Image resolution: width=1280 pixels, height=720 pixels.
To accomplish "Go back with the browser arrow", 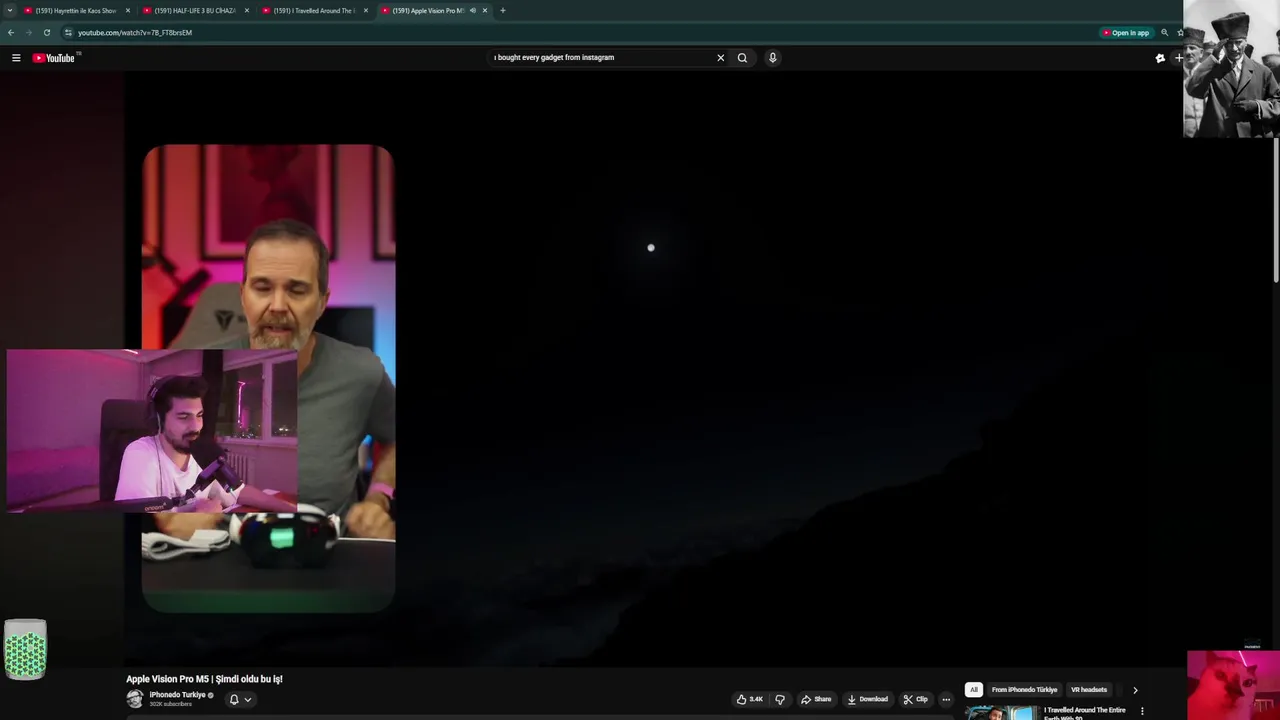I will [x=11, y=32].
